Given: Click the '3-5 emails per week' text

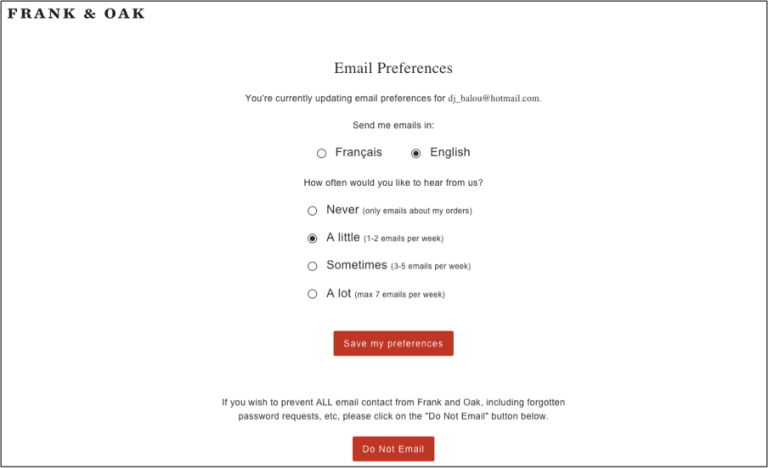Looking at the screenshot, I should tap(430, 267).
